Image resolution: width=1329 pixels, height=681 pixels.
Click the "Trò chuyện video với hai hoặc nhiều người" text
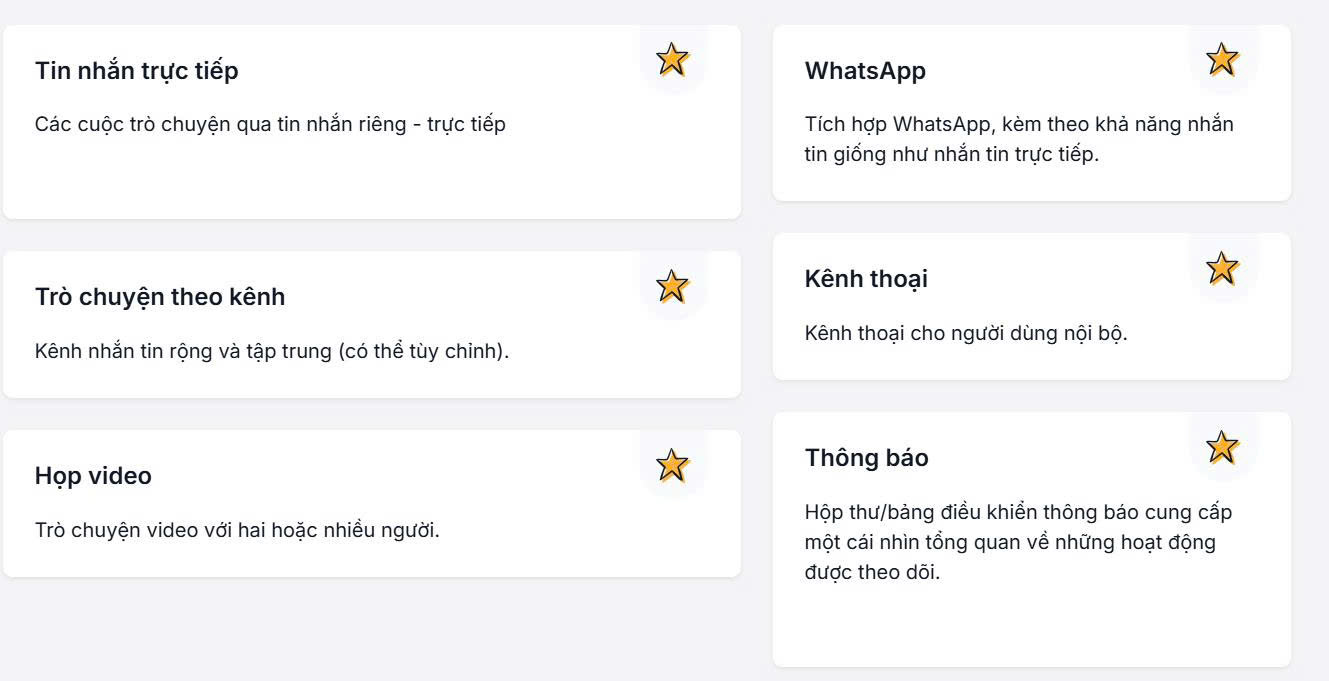coord(237,530)
